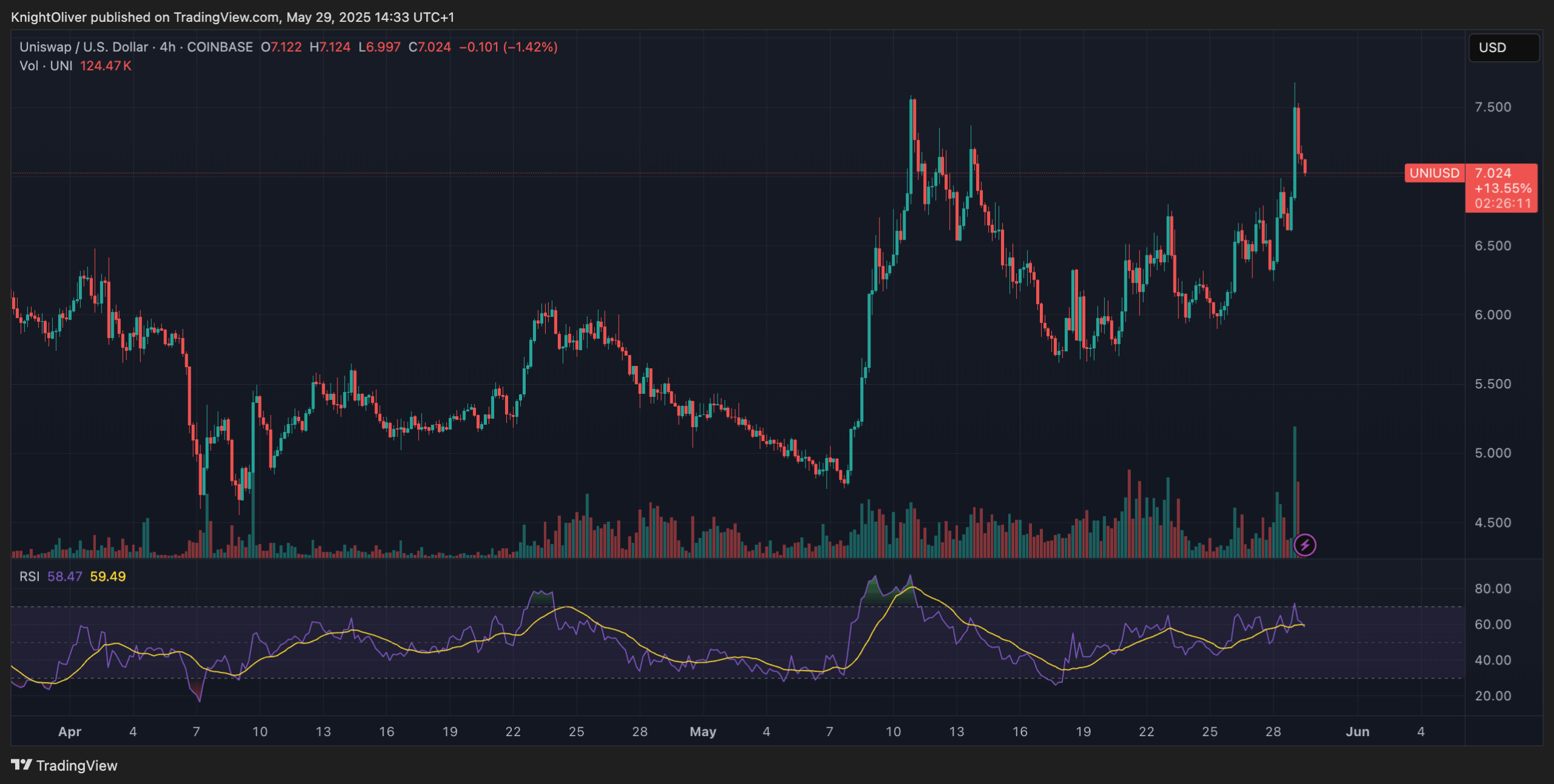
Task: Click the close price value C7.024
Action: coord(430,47)
